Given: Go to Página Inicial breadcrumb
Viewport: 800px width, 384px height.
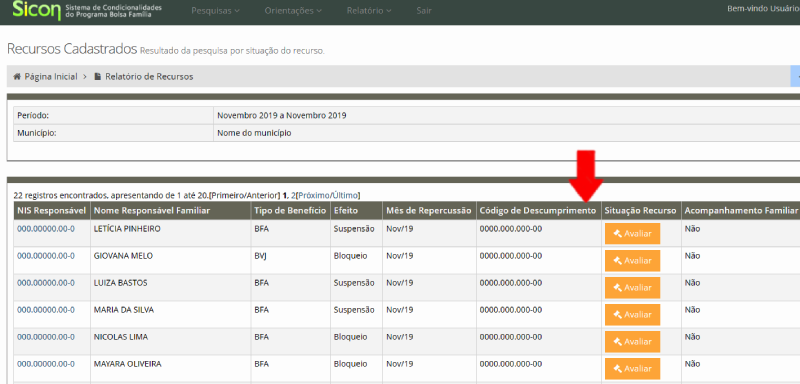Looking at the screenshot, I should point(51,77).
